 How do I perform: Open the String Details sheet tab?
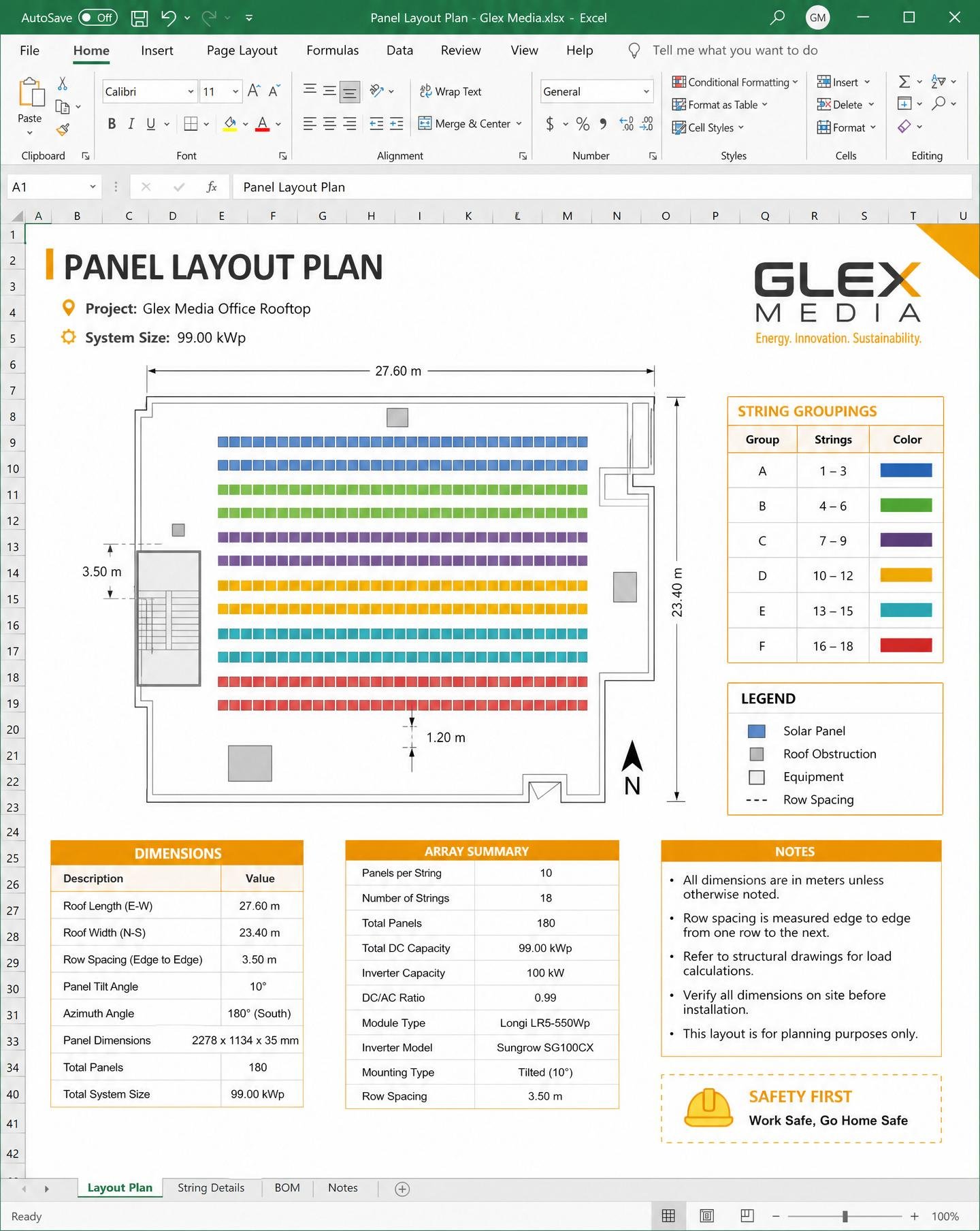click(x=211, y=1188)
